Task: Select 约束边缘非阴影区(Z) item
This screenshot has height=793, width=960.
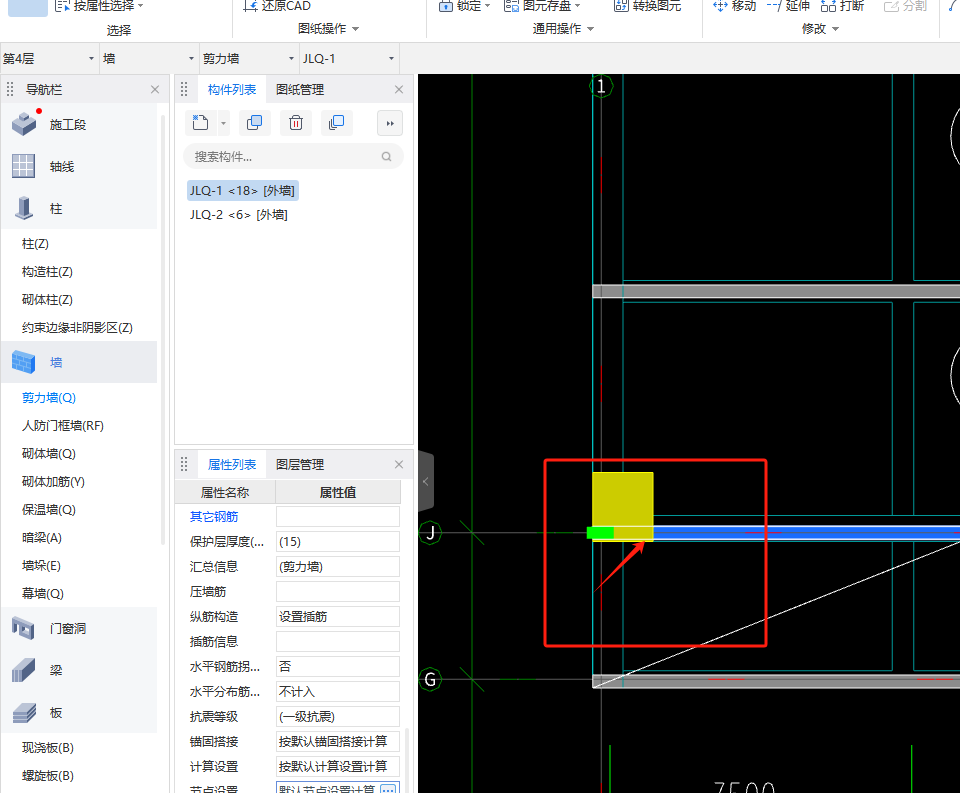Action: [77, 328]
